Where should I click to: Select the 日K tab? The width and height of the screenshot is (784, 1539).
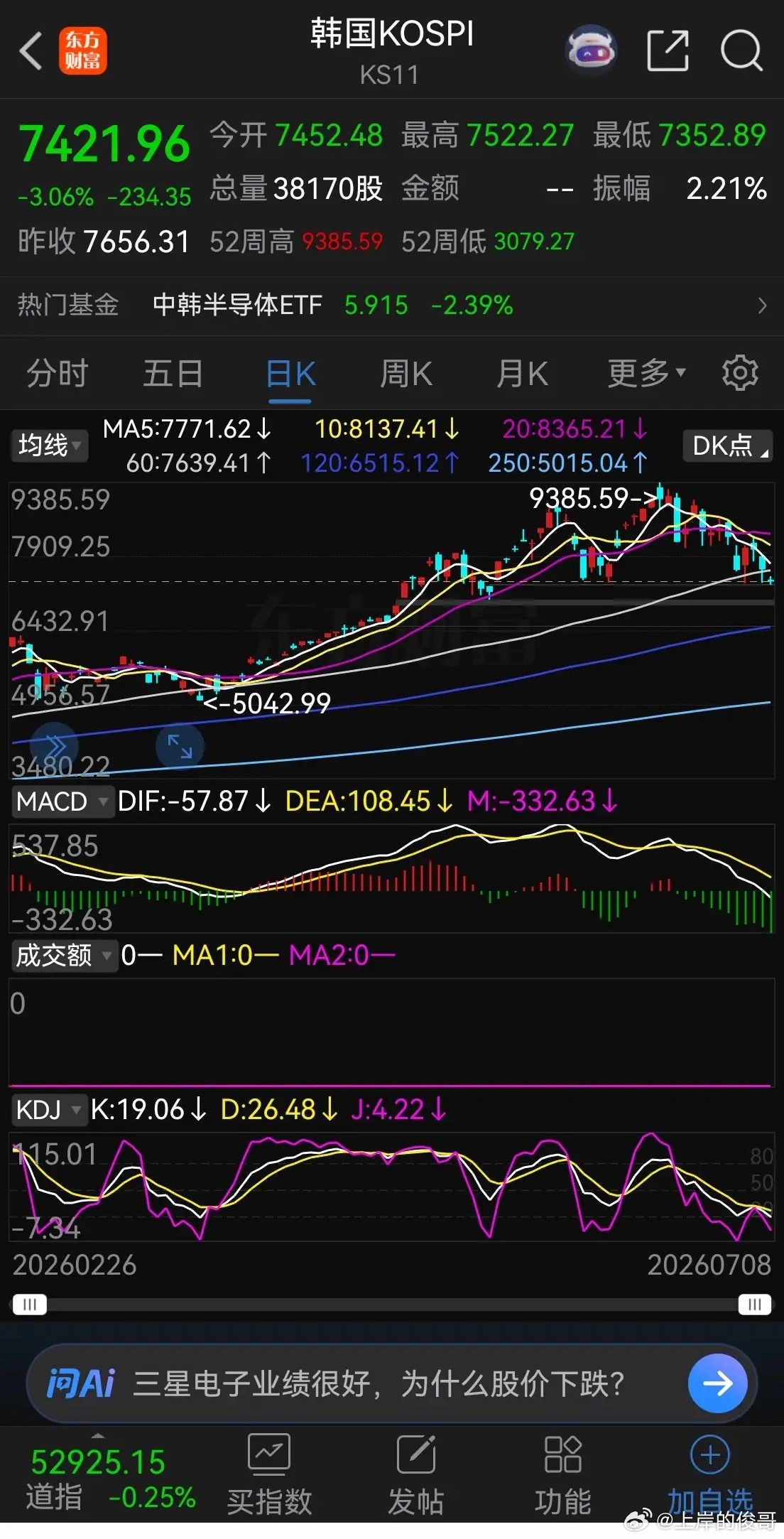click(x=290, y=374)
